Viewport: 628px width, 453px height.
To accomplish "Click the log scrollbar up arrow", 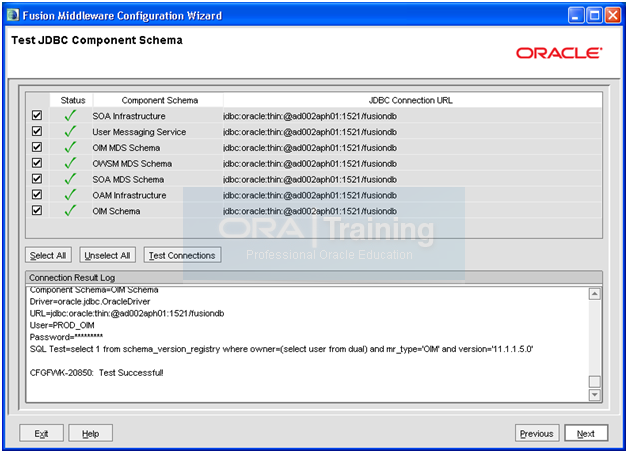I will coord(595,294).
